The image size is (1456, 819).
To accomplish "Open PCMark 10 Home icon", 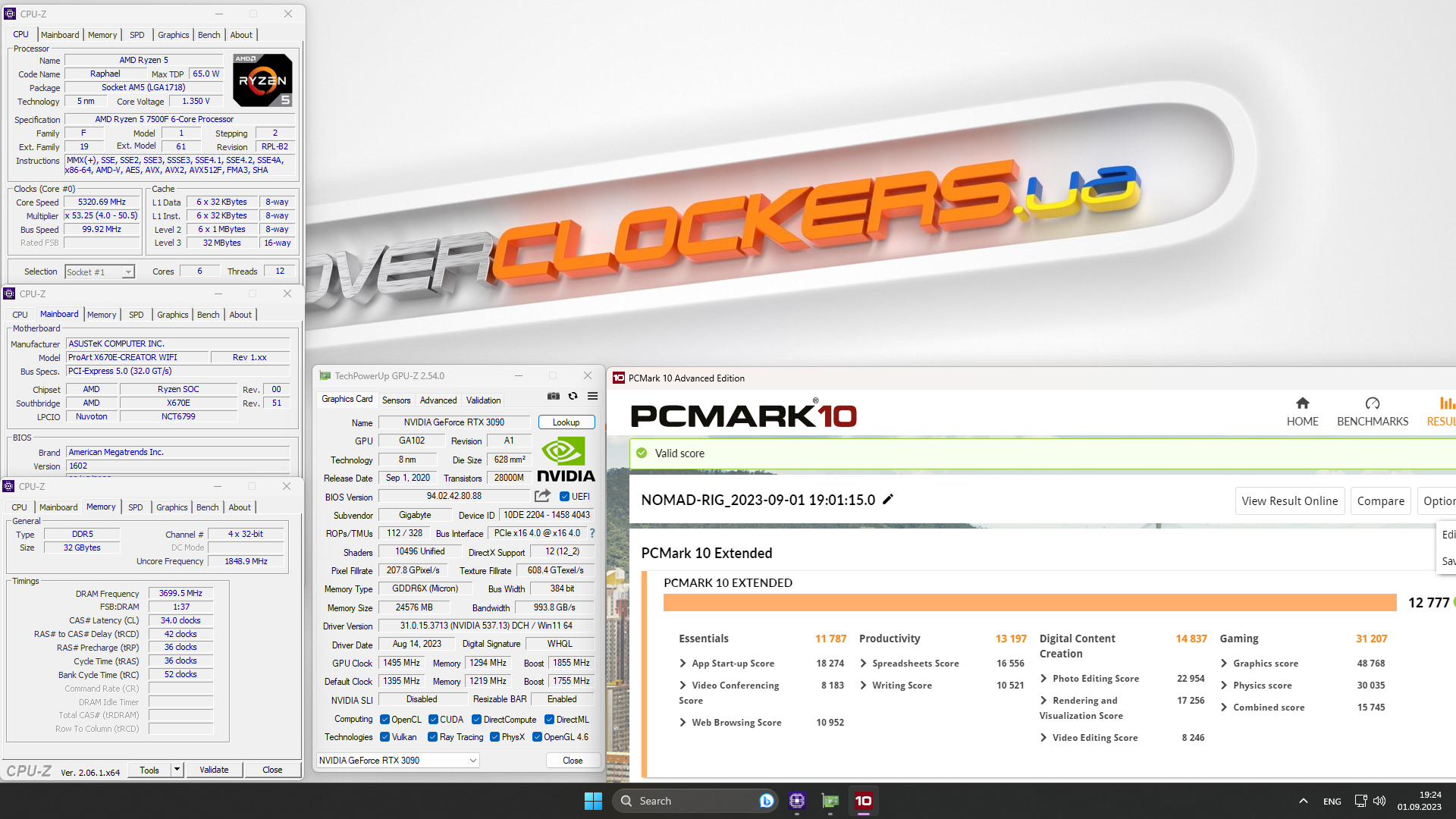I will [1302, 403].
